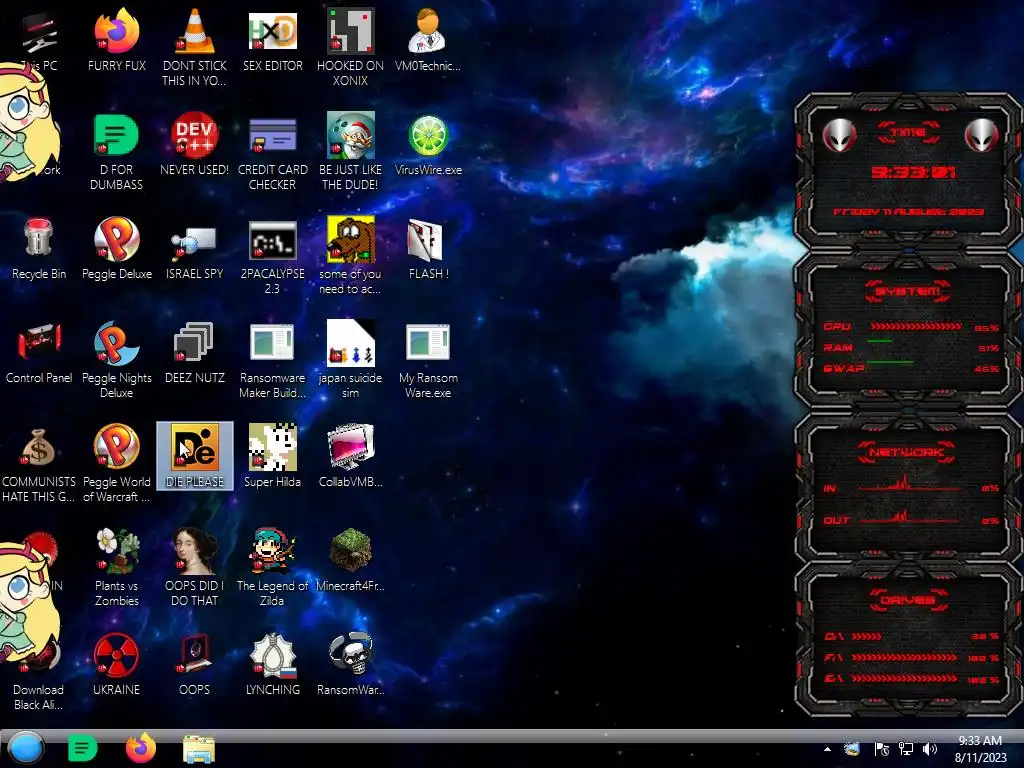Open the VM0Technic doctor icon
The image size is (1024, 768).
click(428, 31)
